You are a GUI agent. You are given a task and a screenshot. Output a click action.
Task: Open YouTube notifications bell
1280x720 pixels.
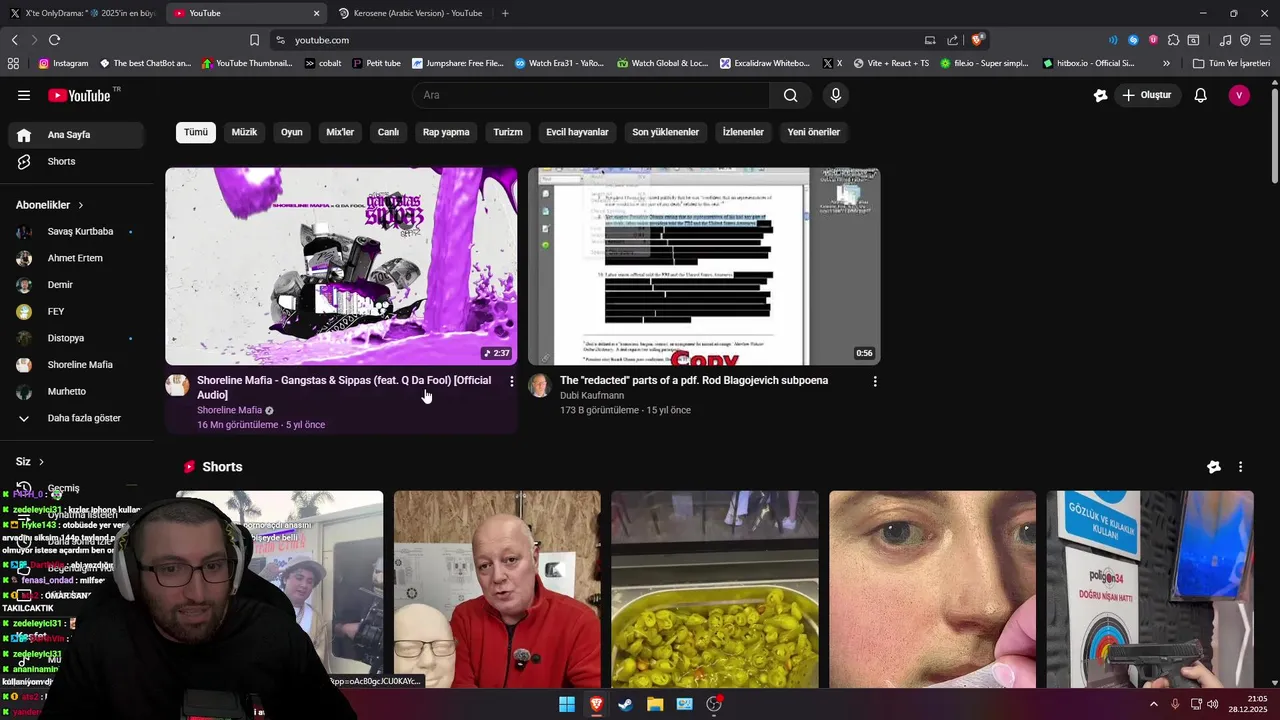(x=1201, y=95)
